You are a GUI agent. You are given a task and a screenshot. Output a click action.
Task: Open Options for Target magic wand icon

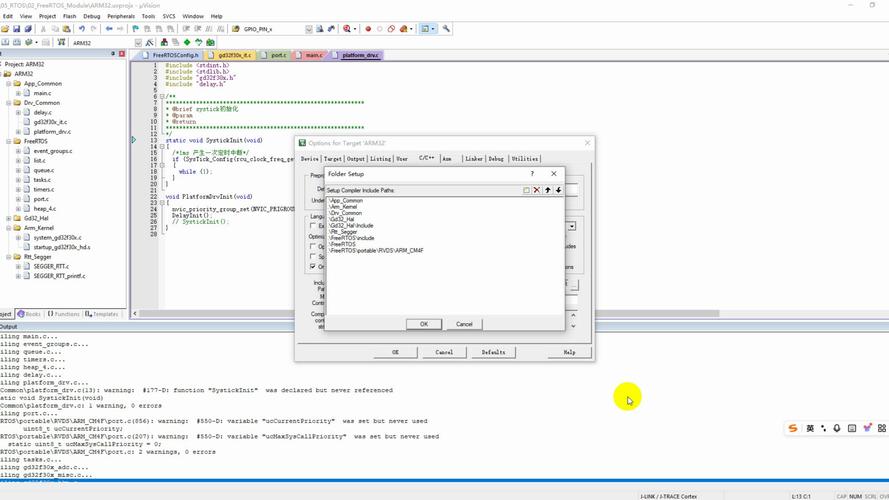coord(150,43)
